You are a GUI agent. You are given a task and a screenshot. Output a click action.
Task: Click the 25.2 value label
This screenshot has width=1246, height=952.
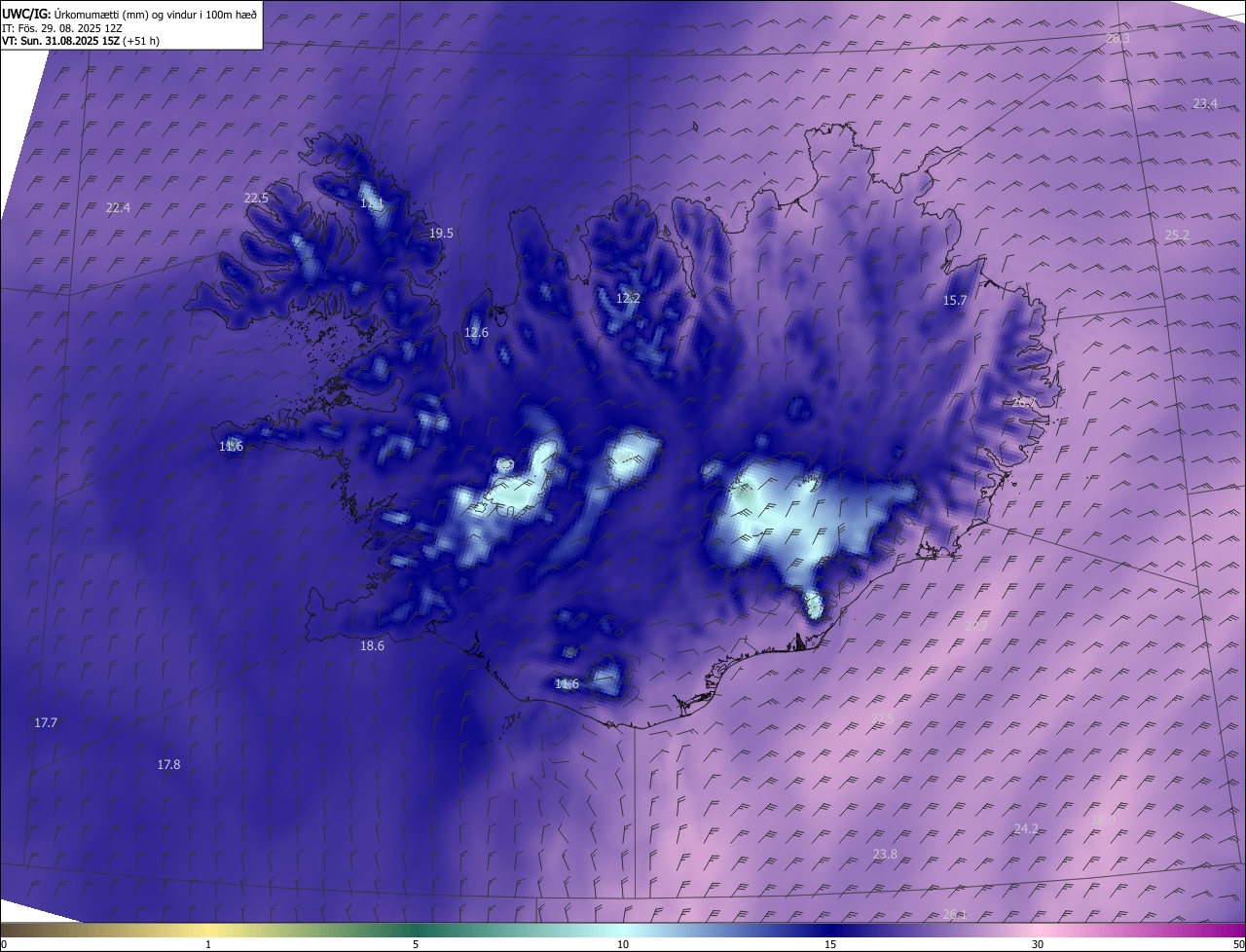click(x=1177, y=235)
